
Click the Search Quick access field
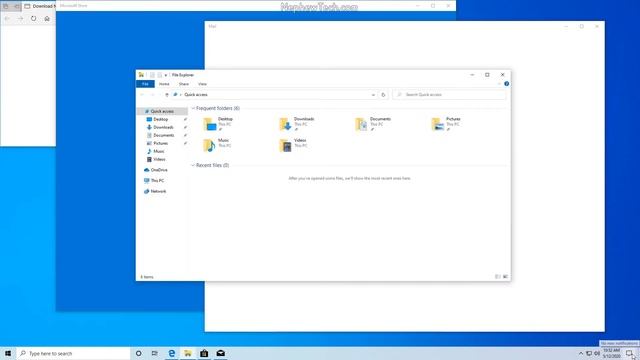click(x=449, y=95)
